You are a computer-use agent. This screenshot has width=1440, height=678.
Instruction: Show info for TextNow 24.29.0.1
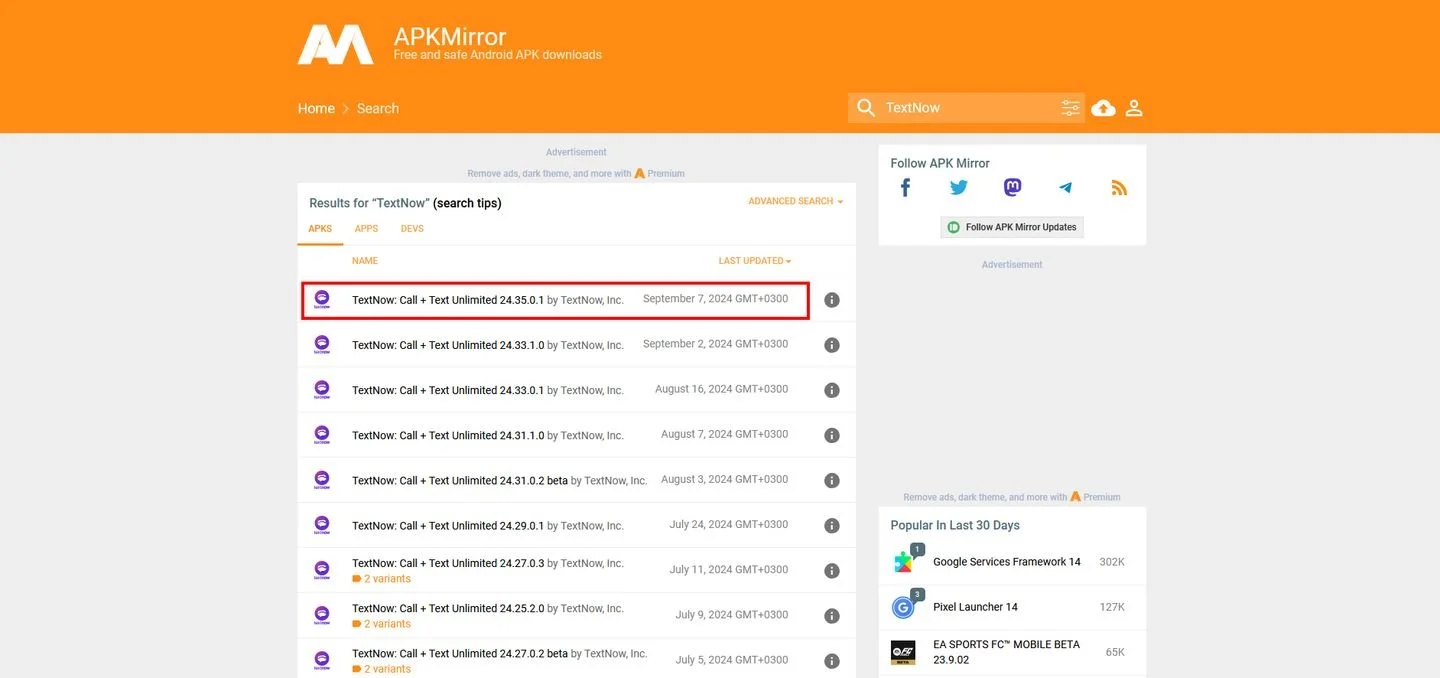831,525
